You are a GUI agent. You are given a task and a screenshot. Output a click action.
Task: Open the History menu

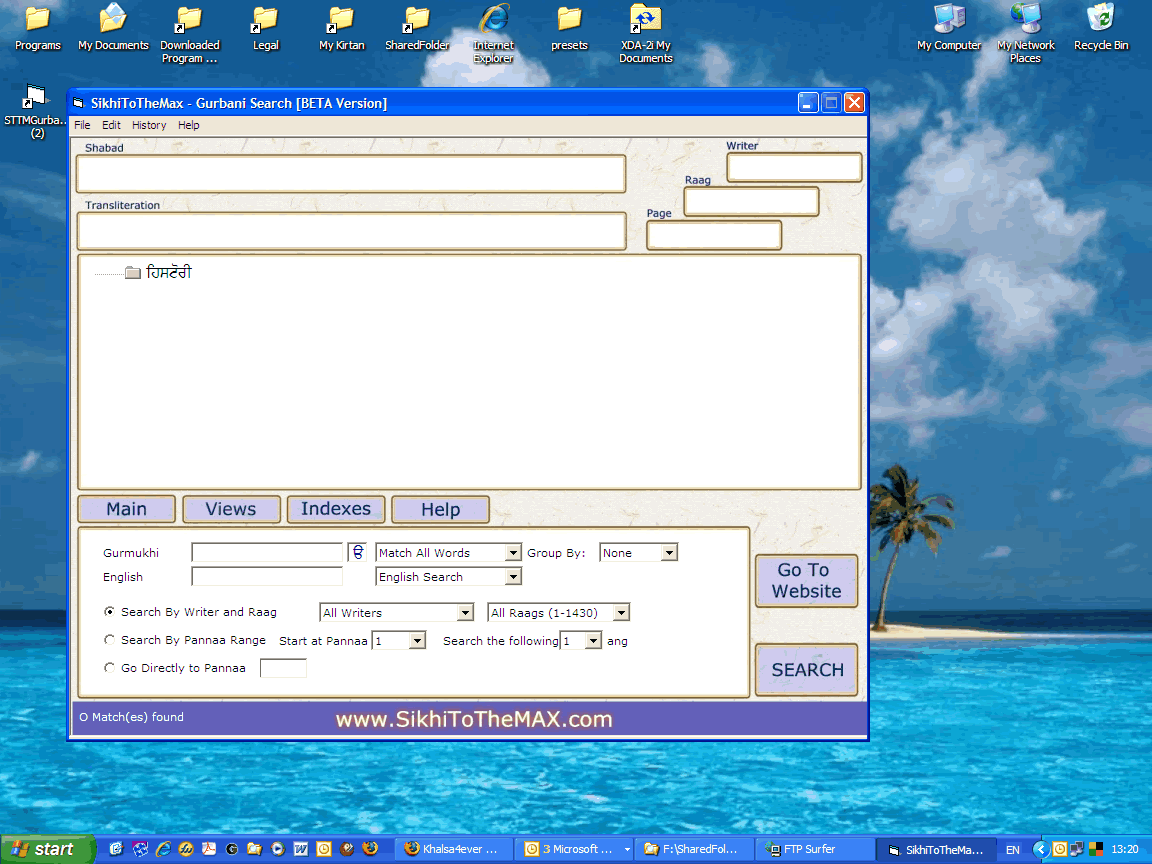click(149, 126)
